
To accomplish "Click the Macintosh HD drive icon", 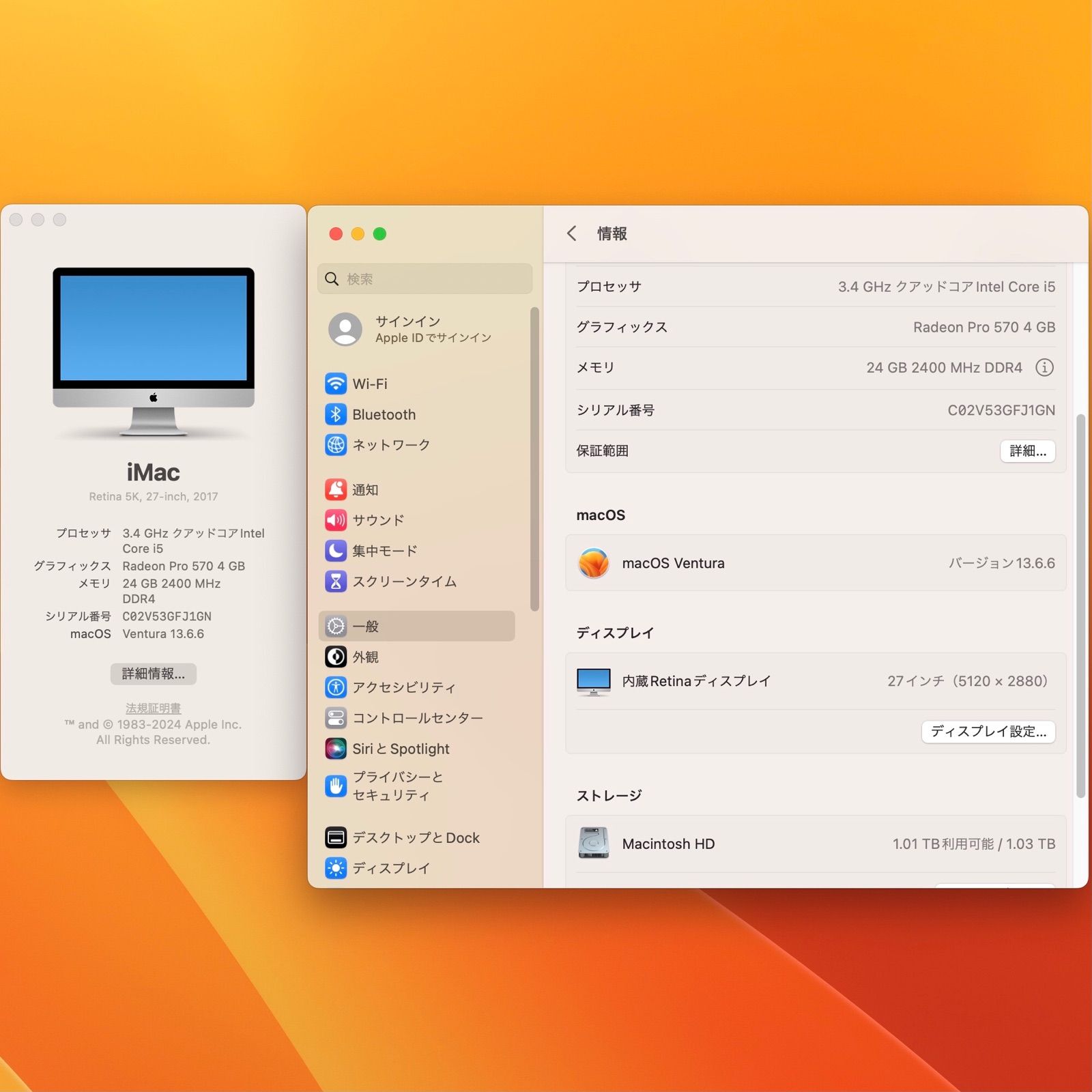I will (593, 843).
